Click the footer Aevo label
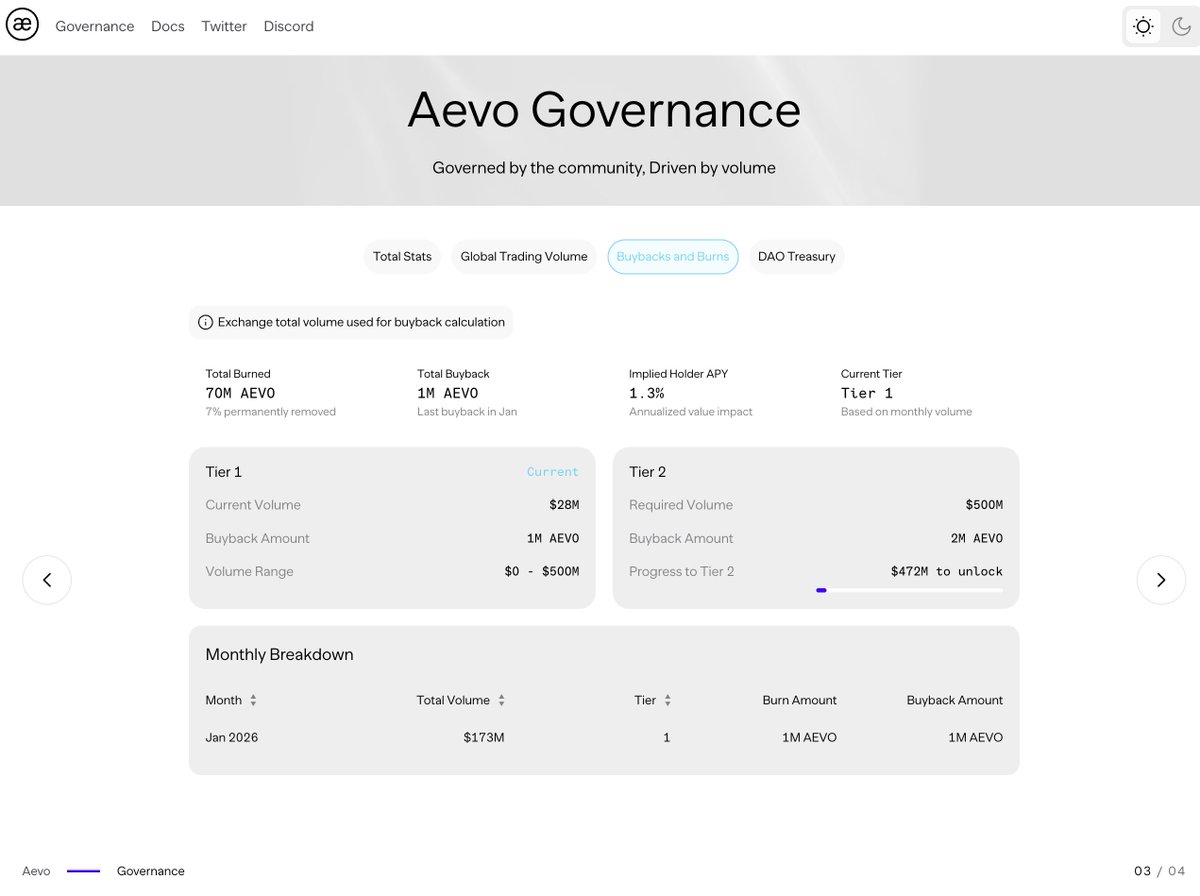The height and width of the screenshot is (896, 1200). pos(36,871)
